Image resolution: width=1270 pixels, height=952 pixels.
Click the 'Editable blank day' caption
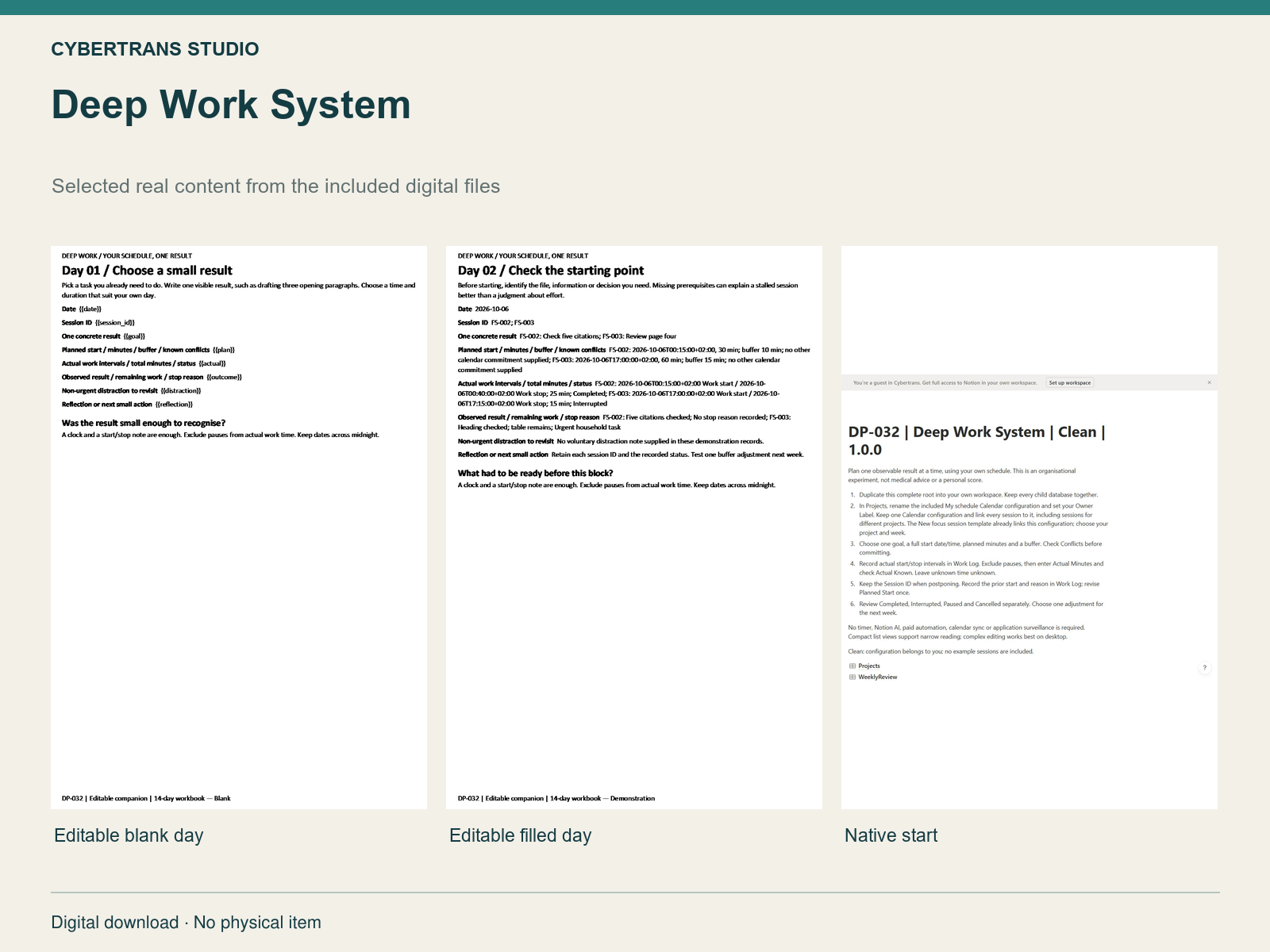[129, 835]
